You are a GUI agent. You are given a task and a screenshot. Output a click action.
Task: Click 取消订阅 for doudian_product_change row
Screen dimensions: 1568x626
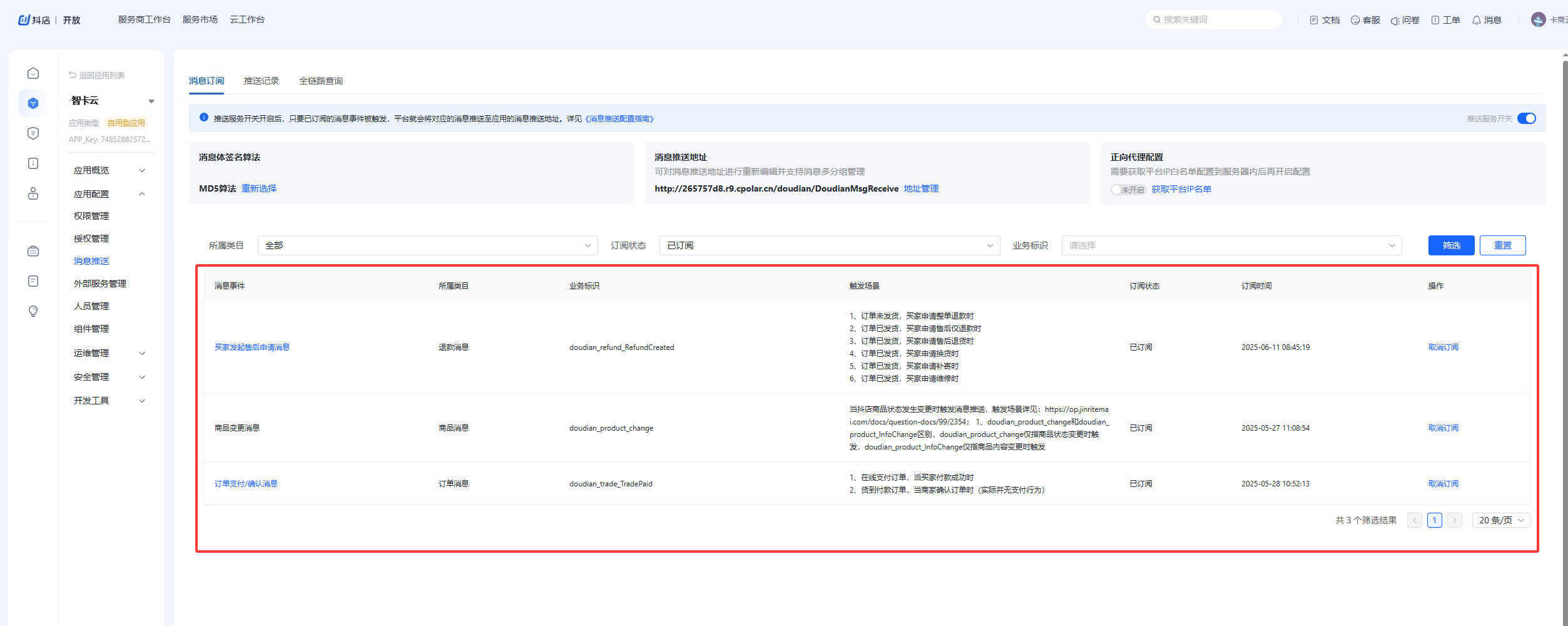(1443, 428)
